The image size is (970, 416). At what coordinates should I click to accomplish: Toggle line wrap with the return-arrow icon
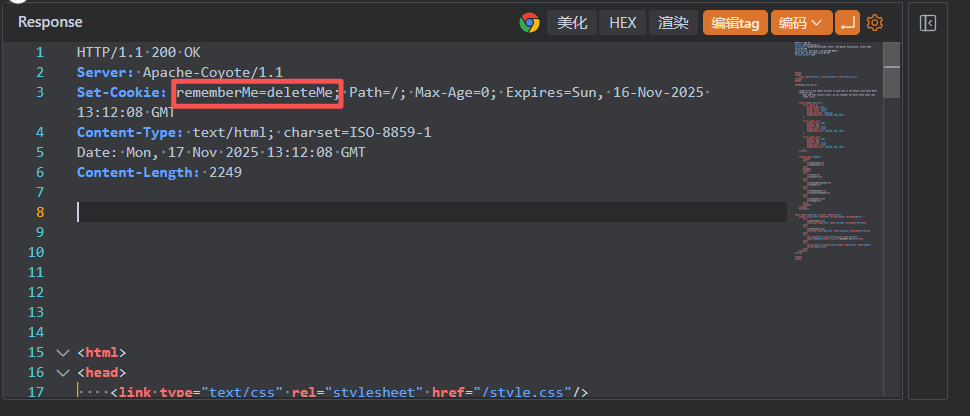(847, 22)
